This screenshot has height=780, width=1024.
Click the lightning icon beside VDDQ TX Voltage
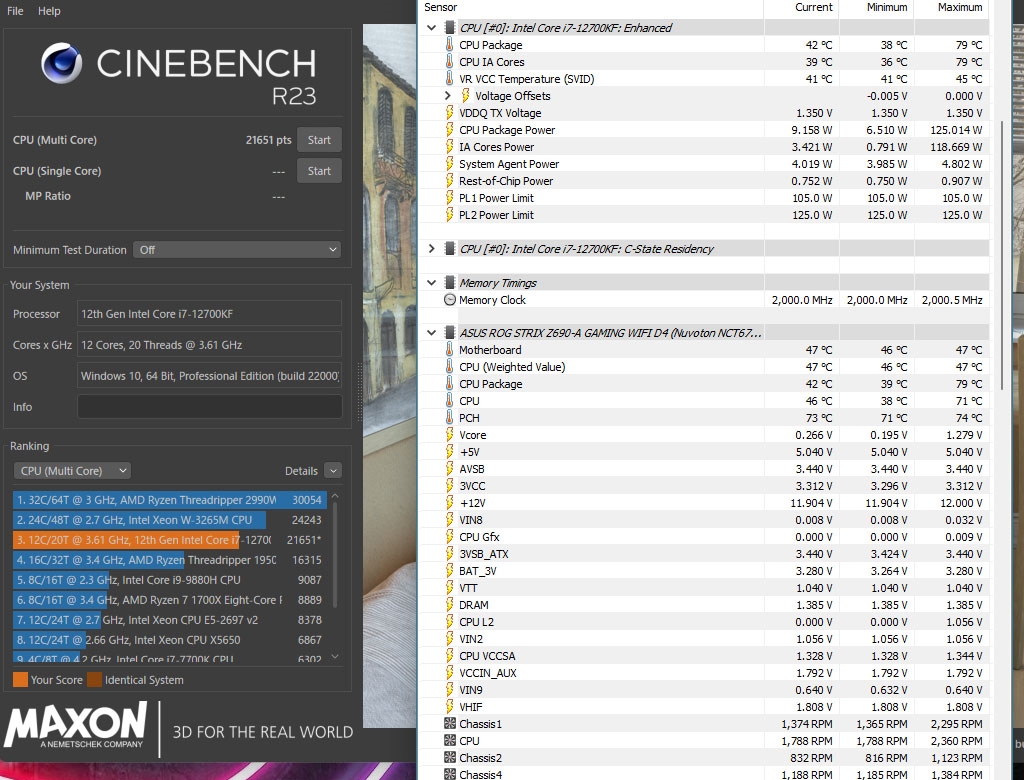(x=449, y=113)
